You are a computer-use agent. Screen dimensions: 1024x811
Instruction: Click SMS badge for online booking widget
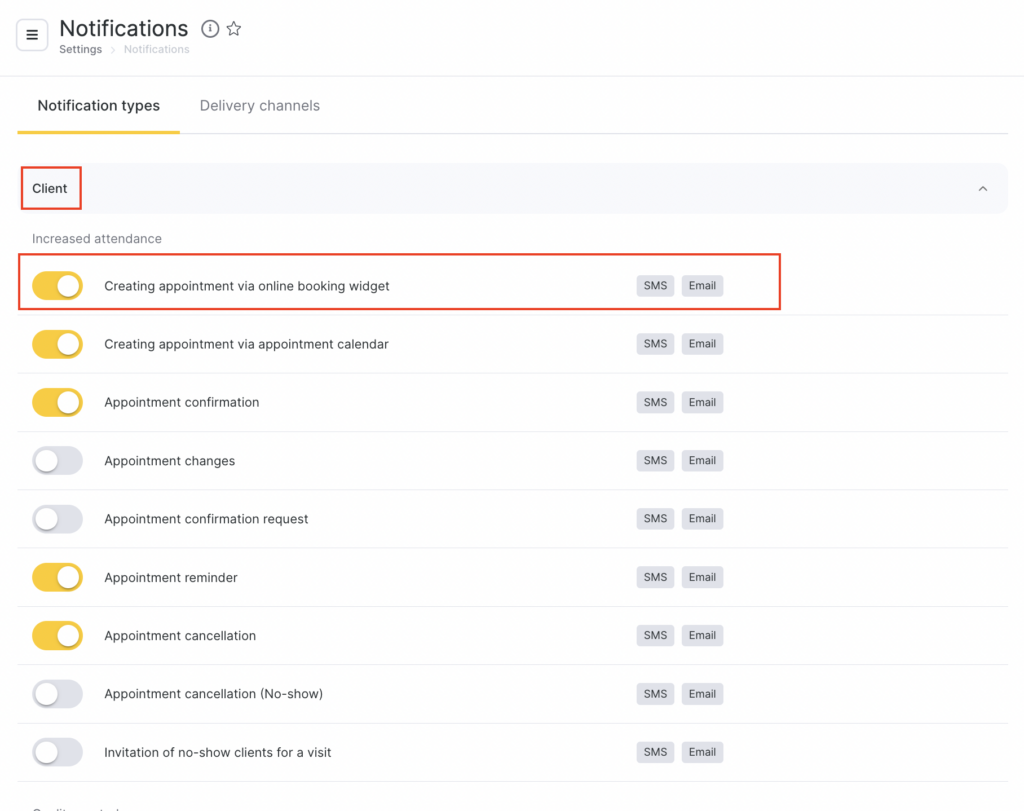tap(655, 286)
